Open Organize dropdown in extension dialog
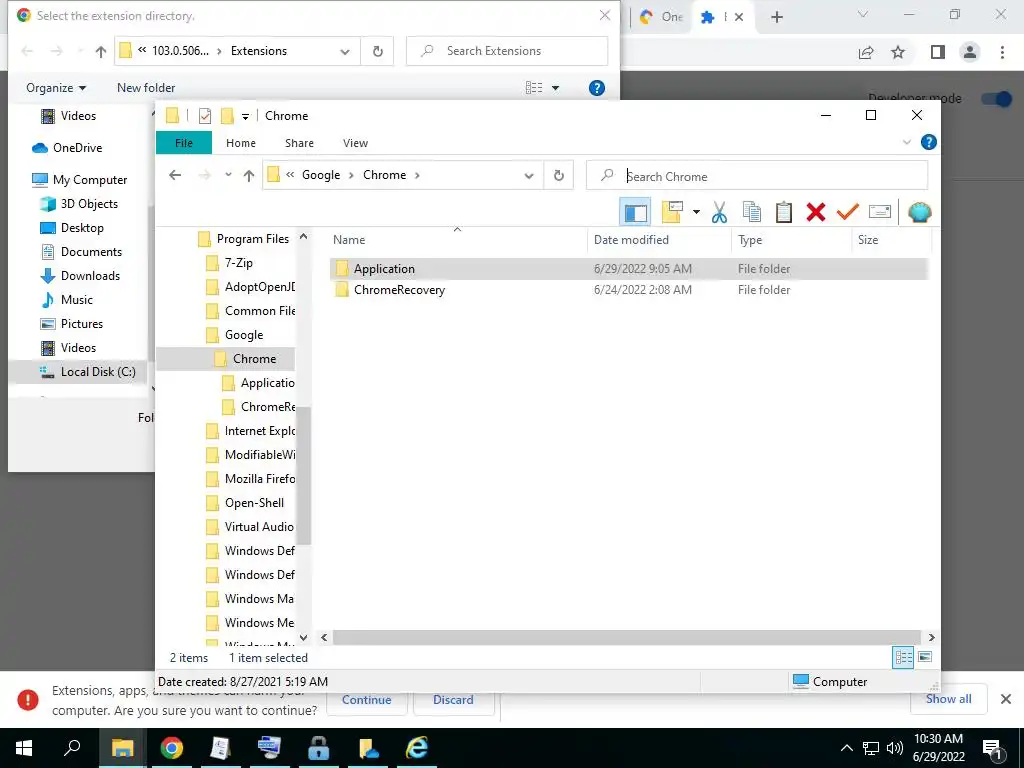1024x768 pixels. 56,88
